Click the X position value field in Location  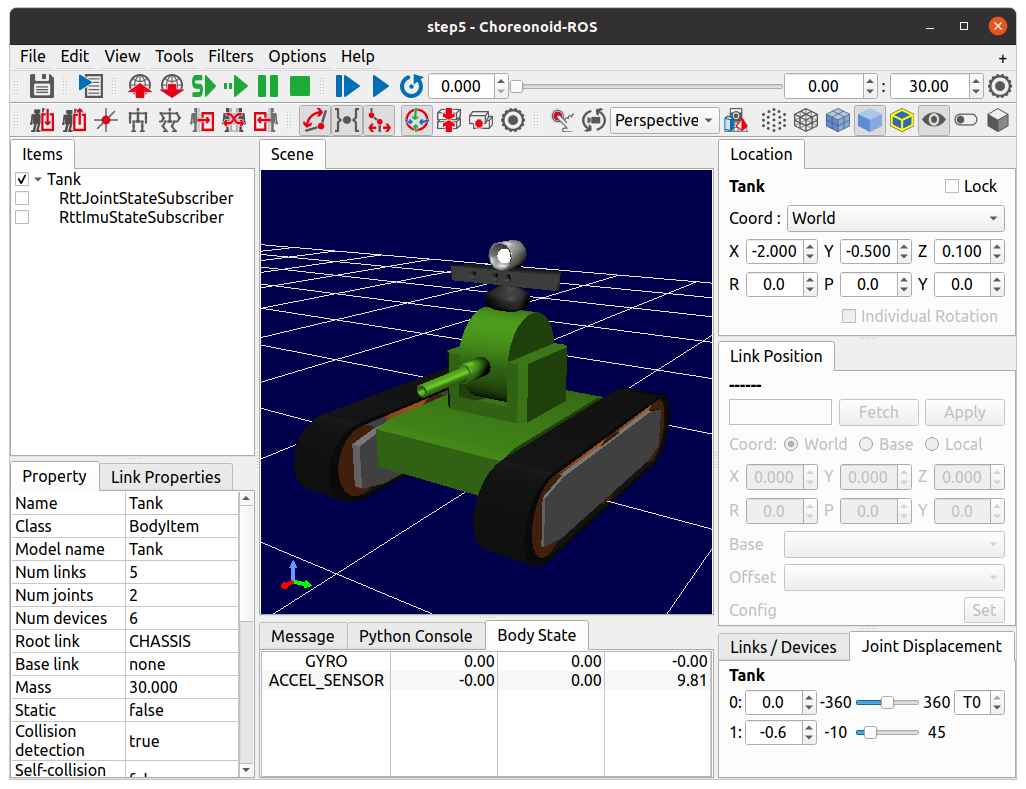[774, 251]
